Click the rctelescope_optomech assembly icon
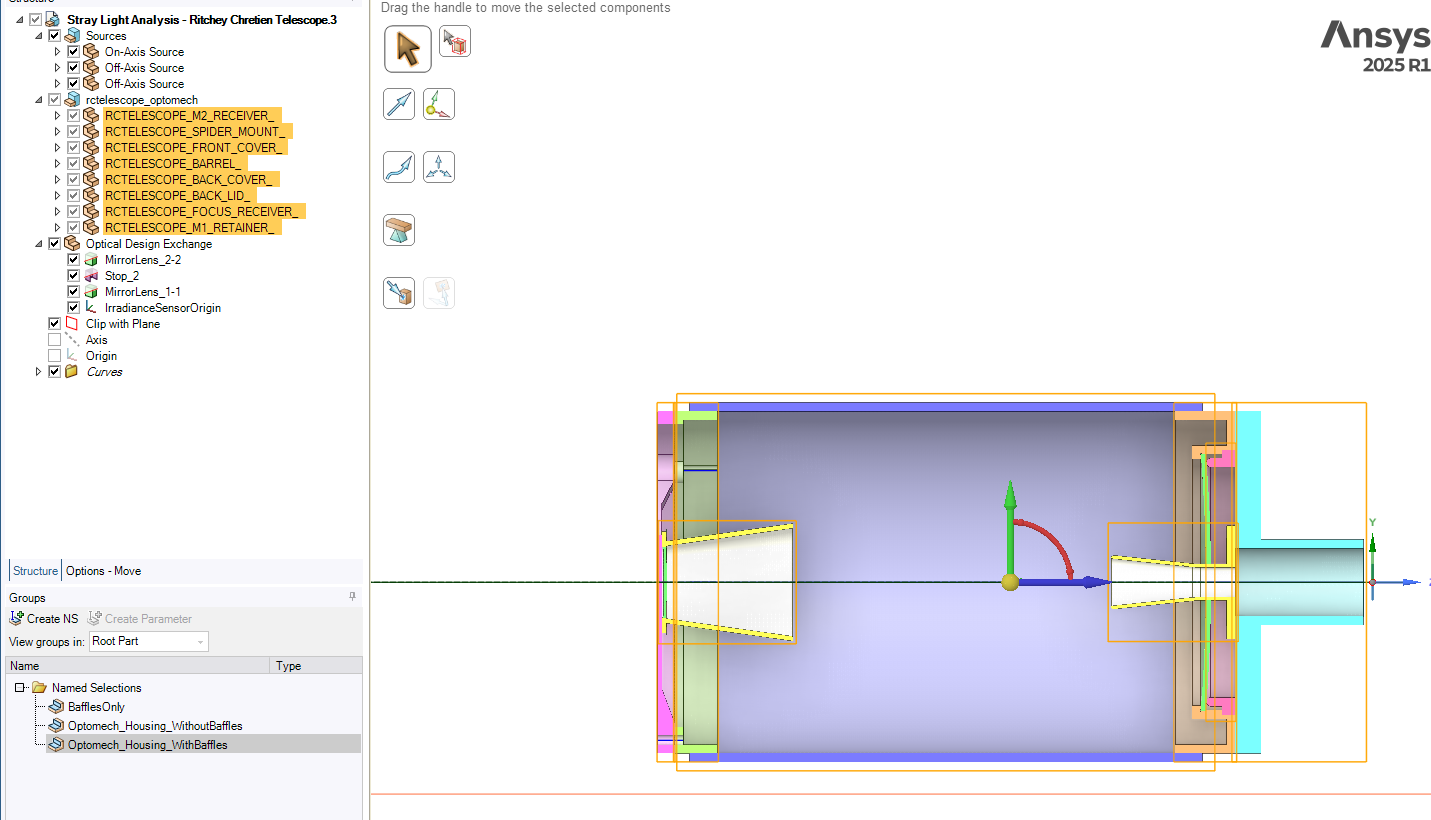Image resolution: width=1431 pixels, height=820 pixels. tap(72, 100)
